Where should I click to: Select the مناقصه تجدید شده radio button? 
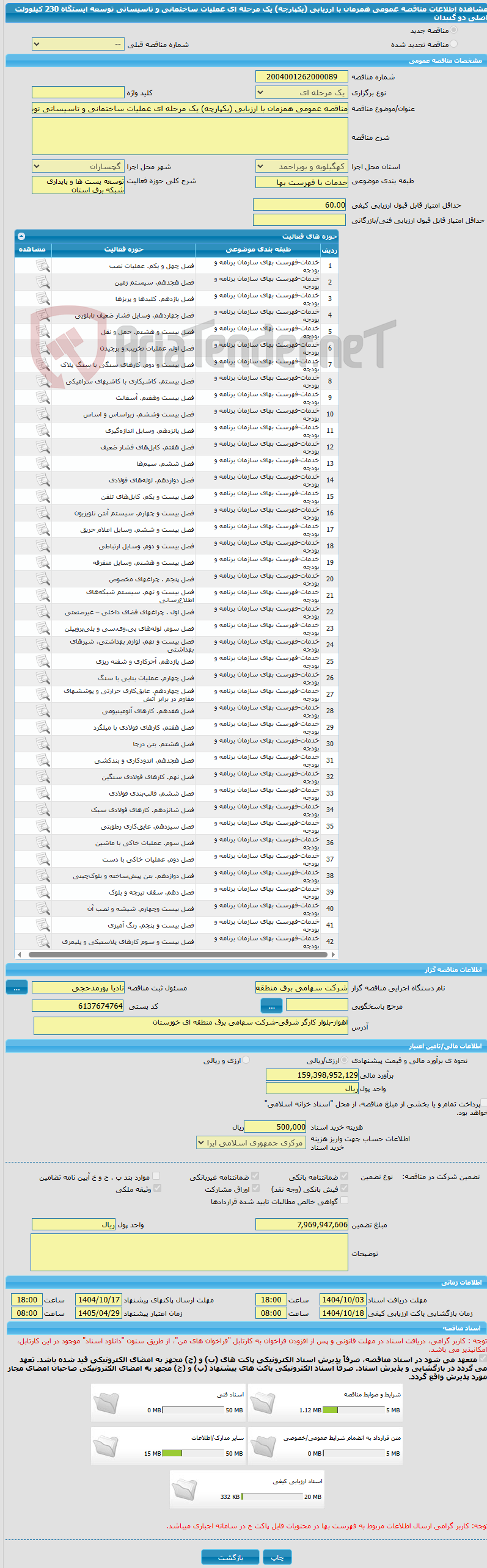click(x=453, y=44)
